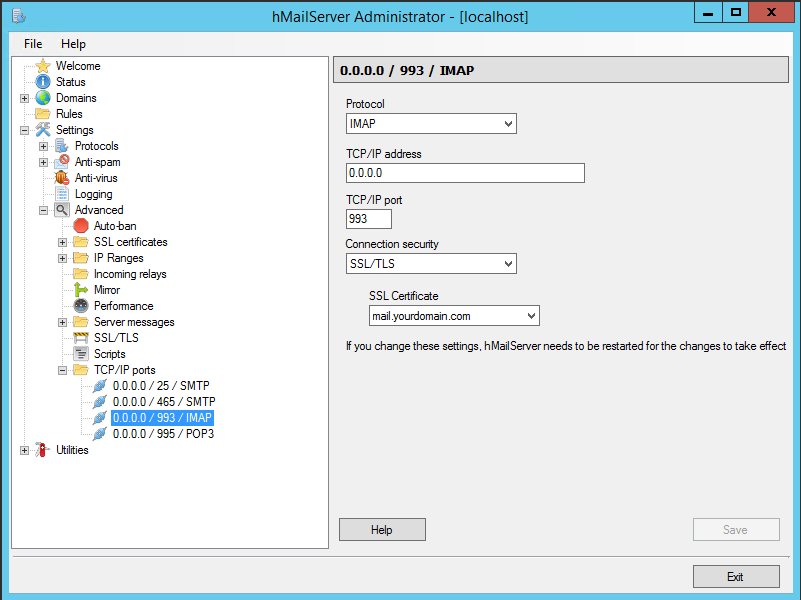Expand the Domains tree node
The height and width of the screenshot is (600, 801).
25,98
